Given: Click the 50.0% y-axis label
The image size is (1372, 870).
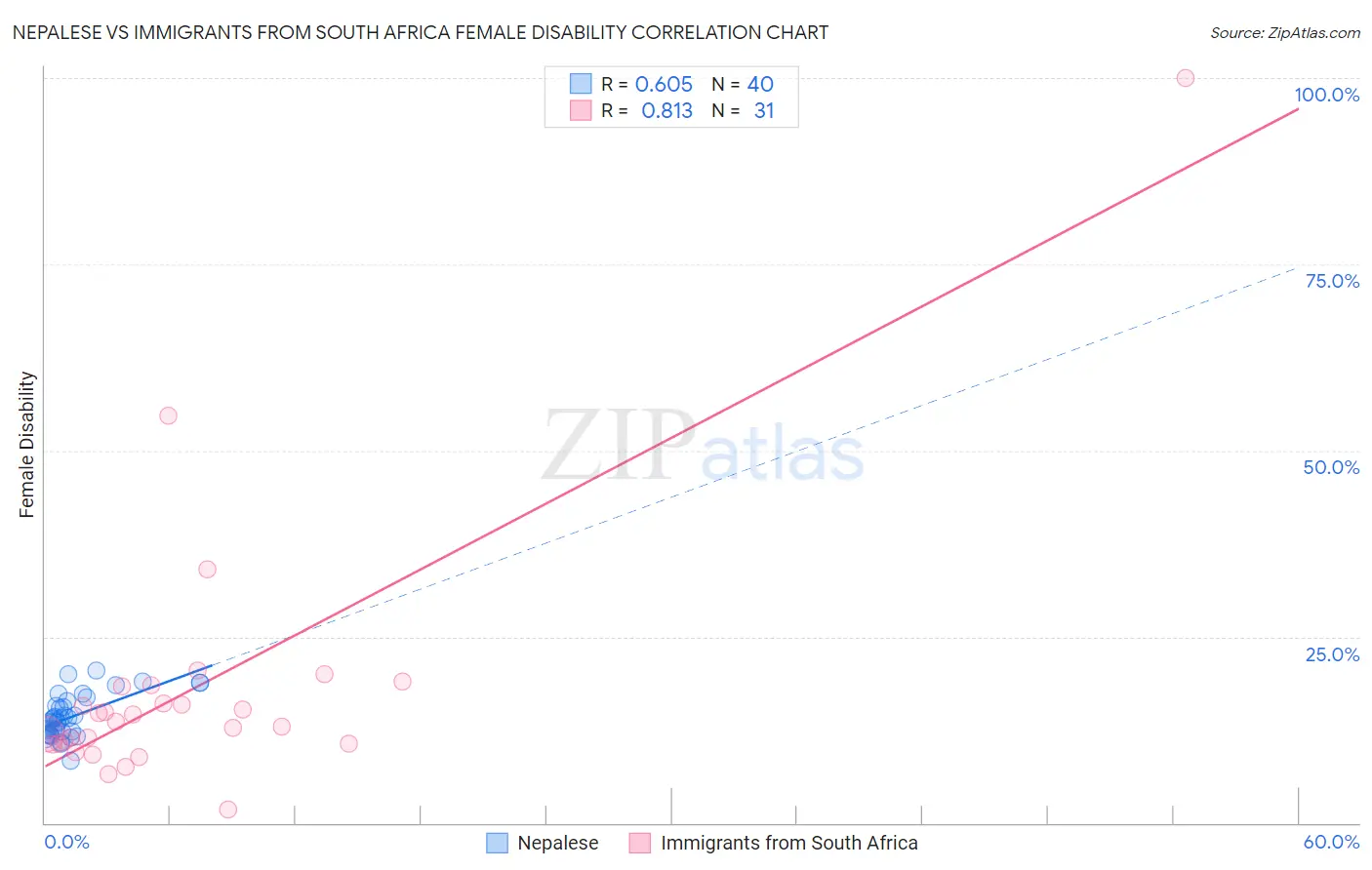Looking at the screenshot, I should tap(1330, 467).
